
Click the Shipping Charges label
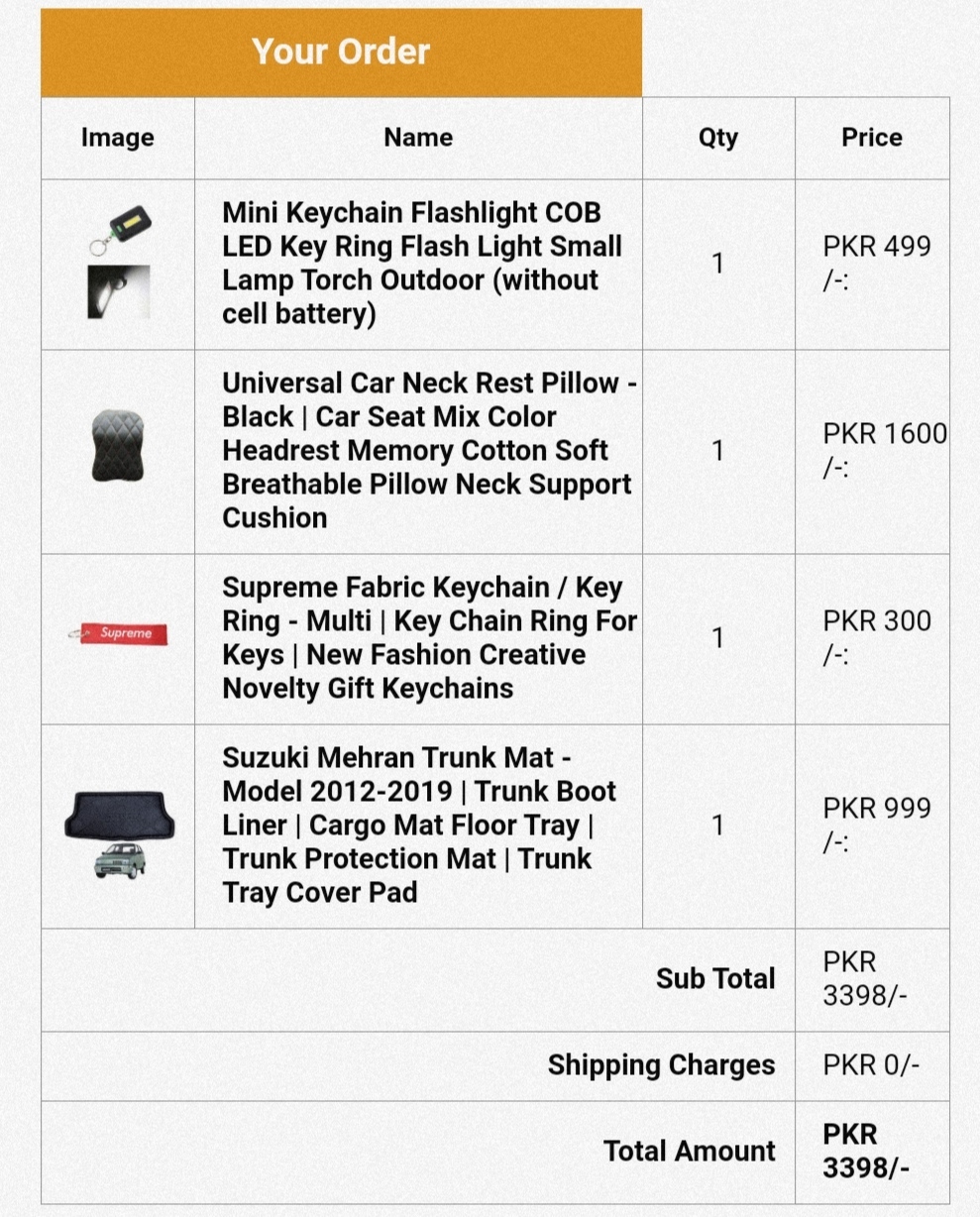662,1065
